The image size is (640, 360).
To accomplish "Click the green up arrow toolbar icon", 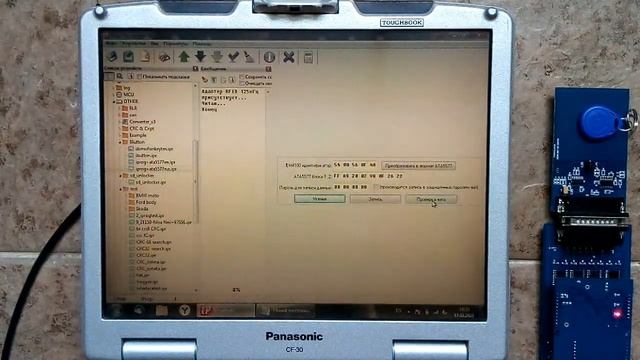I will [x=184, y=57].
